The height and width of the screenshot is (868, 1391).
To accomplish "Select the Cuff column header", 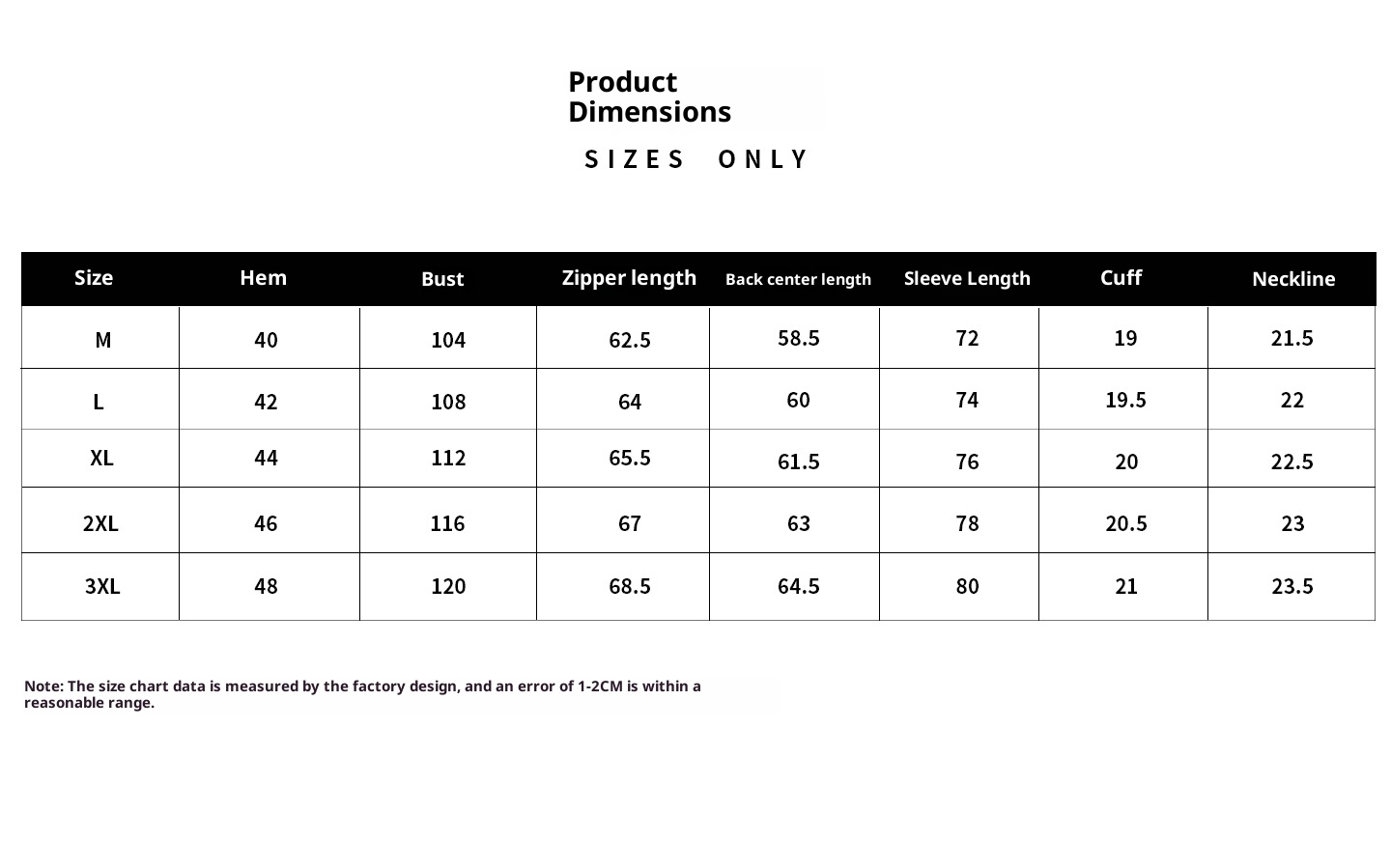I will 1121,278.
